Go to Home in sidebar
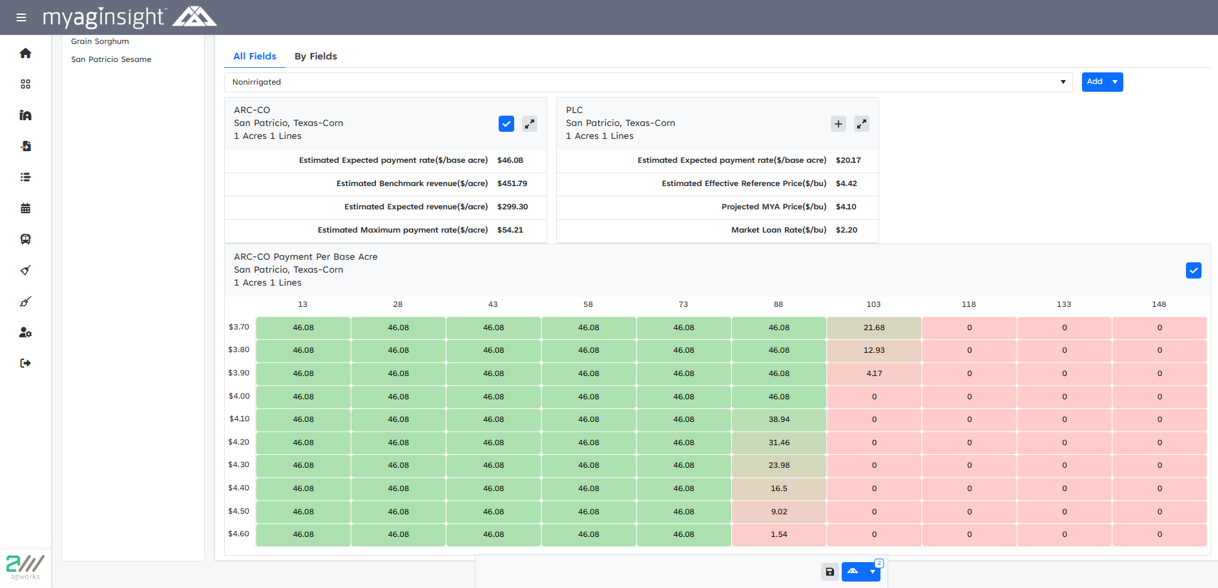Screen dimensions: 1218x588 click(25, 53)
